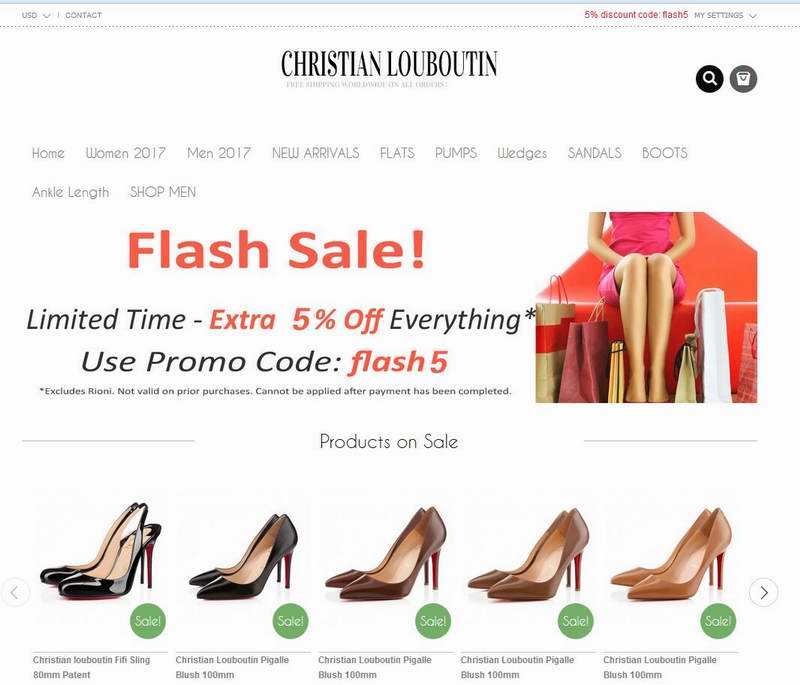Click the Sale badge on Fifi Sling shoe
This screenshot has height=685, width=800.
(148, 621)
